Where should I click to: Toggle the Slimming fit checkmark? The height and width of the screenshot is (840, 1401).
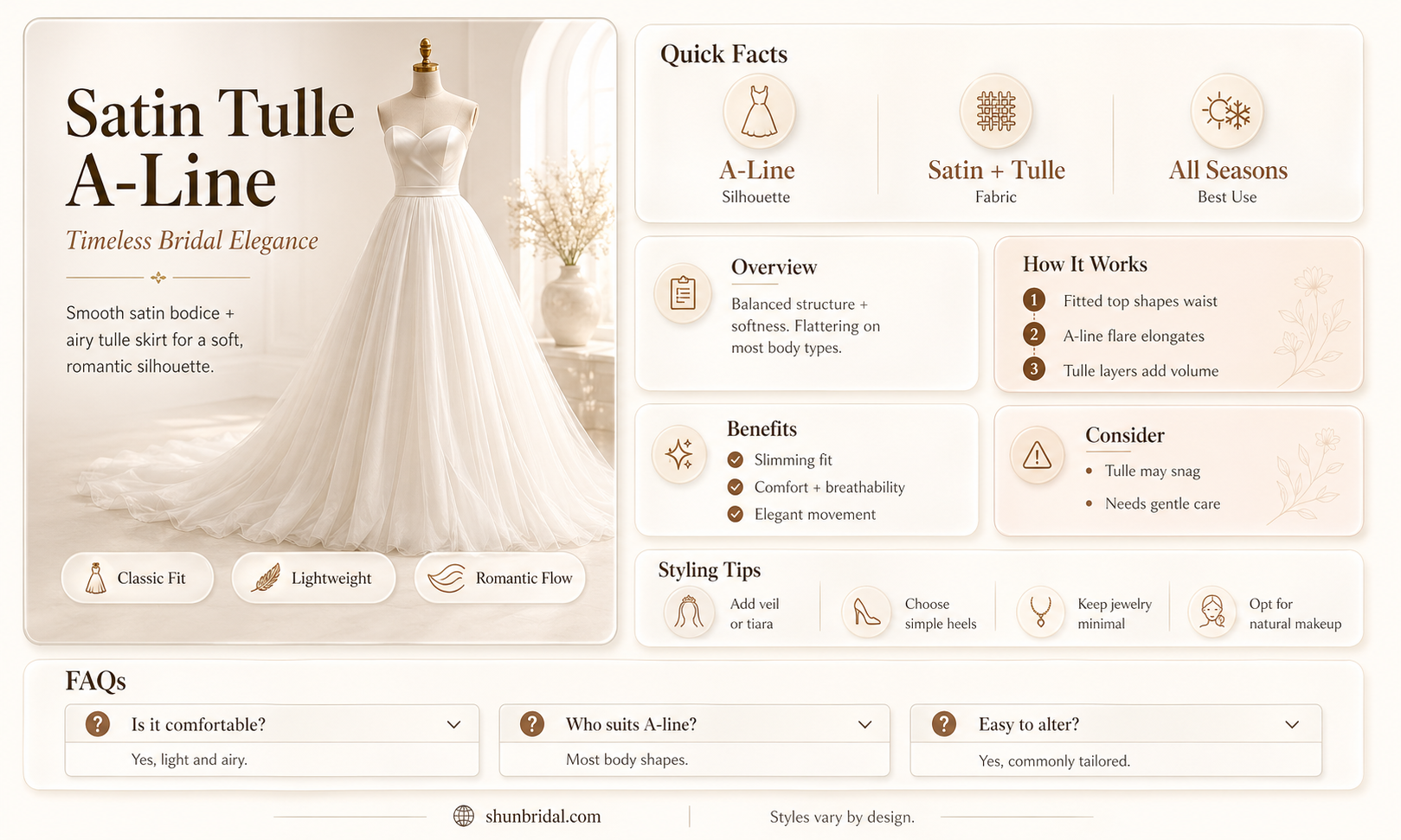(736, 459)
